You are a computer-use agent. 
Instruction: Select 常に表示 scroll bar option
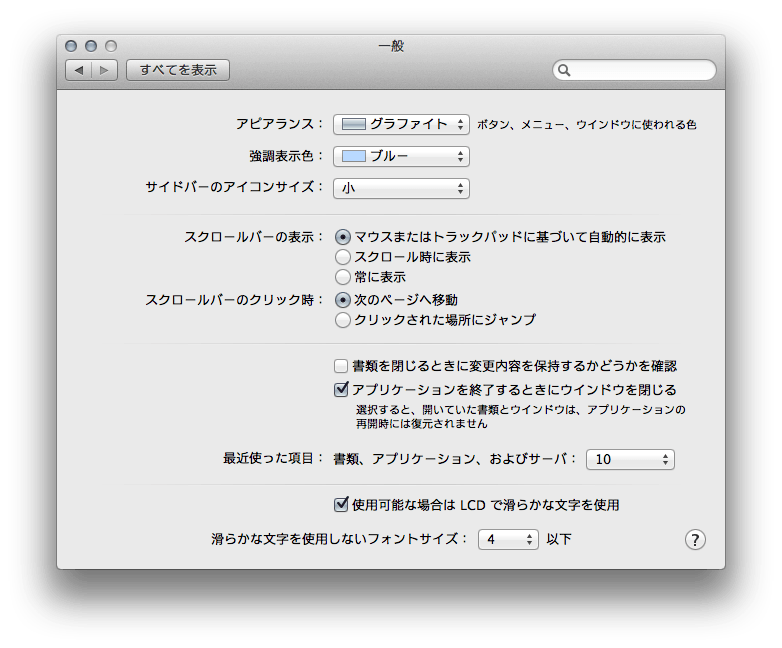pos(343,276)
